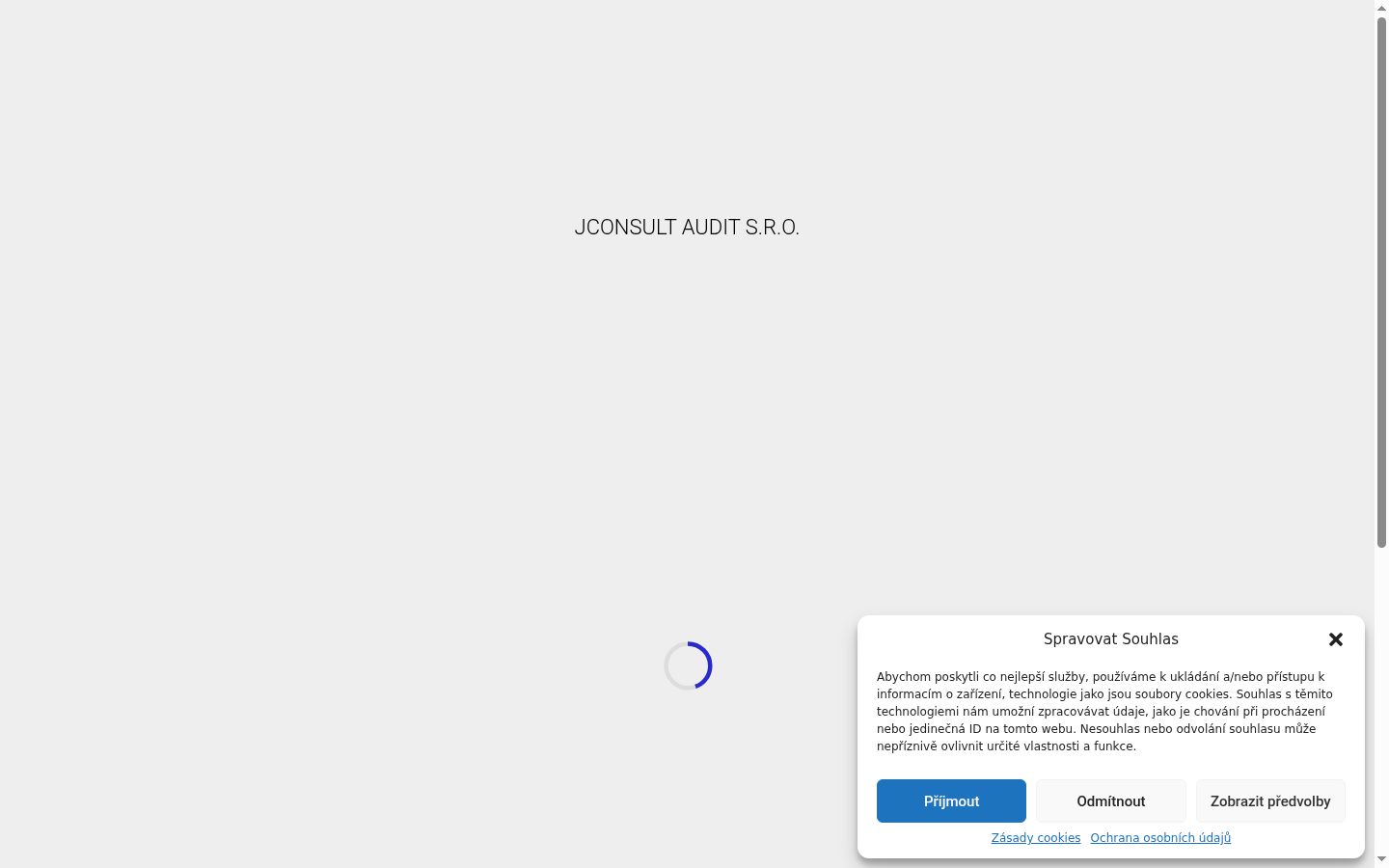Screen dimensions: 1389x868
Task: Click the scrollbar up arrow
Action: tap(1381, 8)
